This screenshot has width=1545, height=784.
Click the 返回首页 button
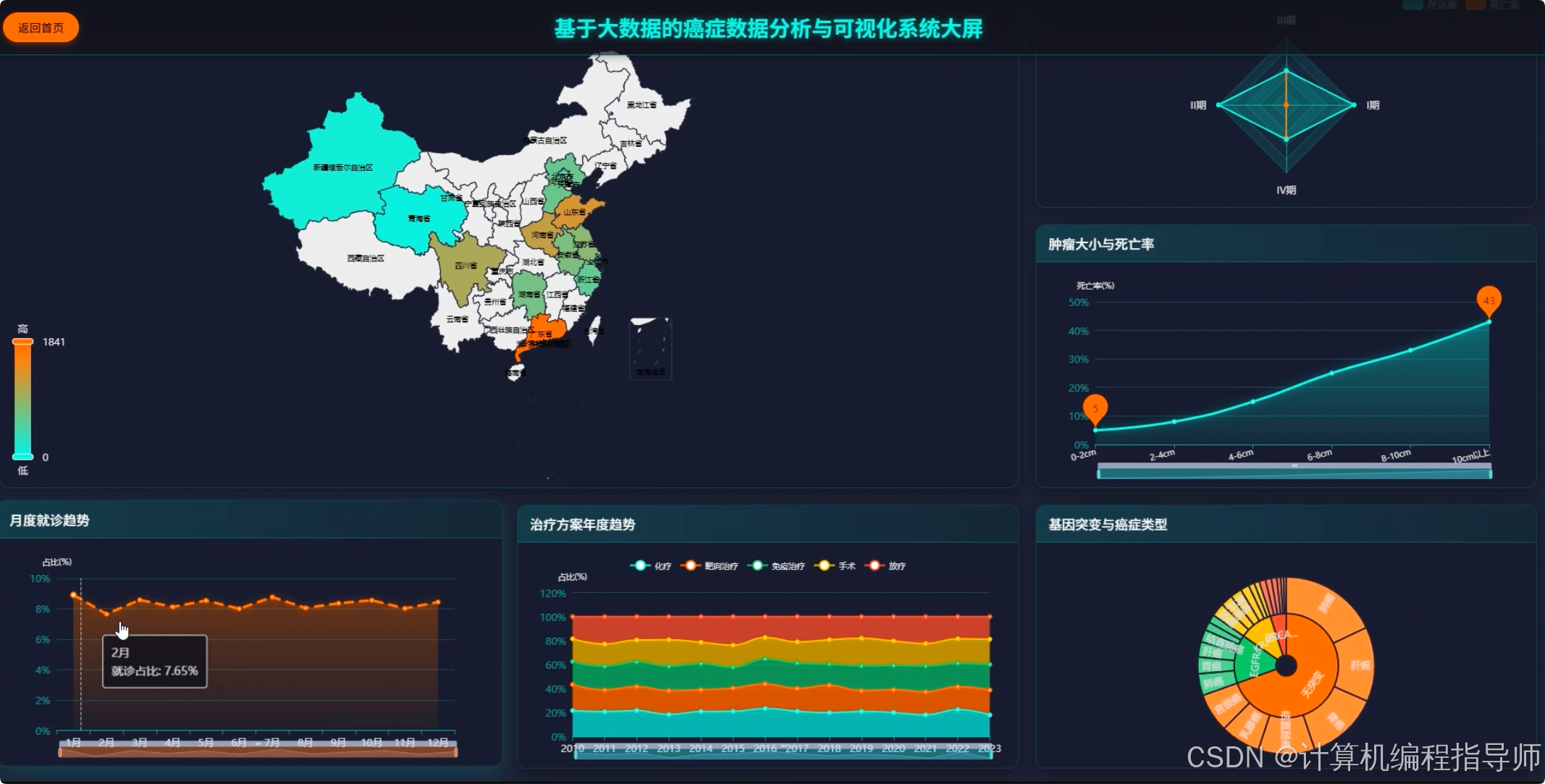41,28
